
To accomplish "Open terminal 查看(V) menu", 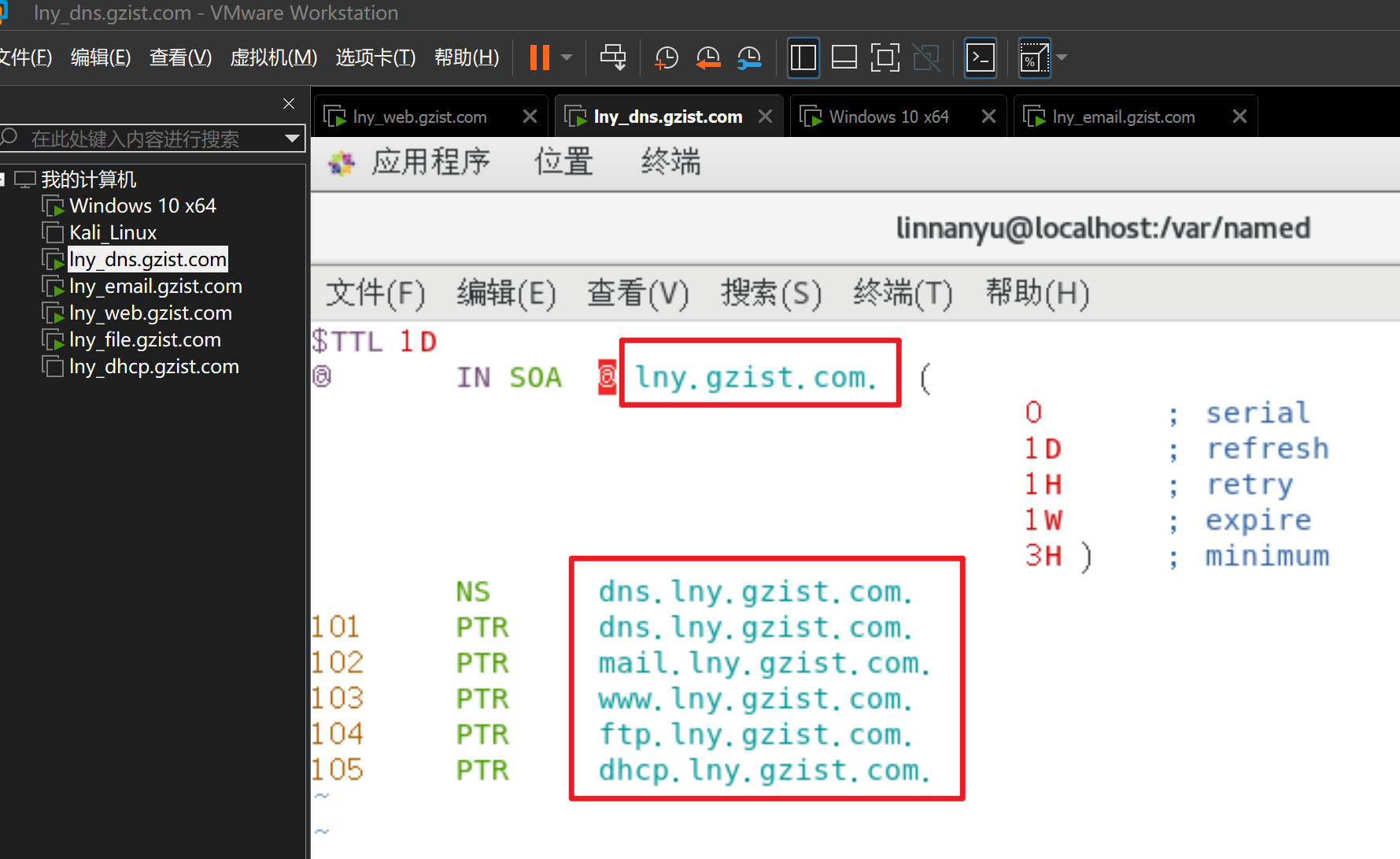I will [x=638, y=293].
